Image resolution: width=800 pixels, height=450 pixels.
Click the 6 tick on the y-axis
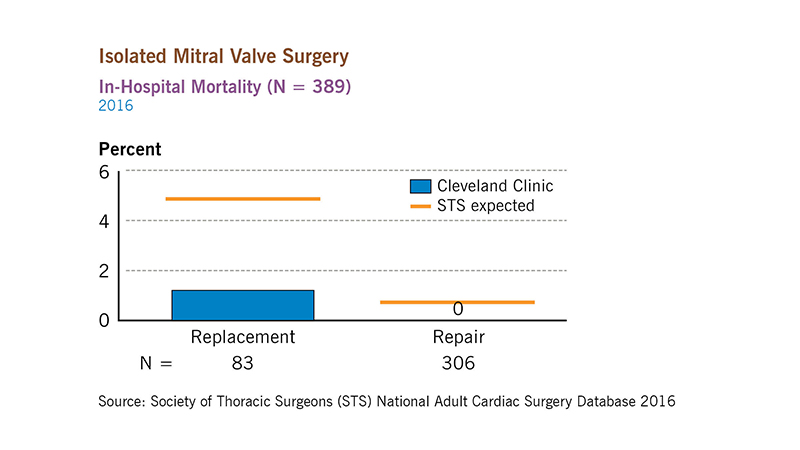pyautogui.click(x=104, y=171)
